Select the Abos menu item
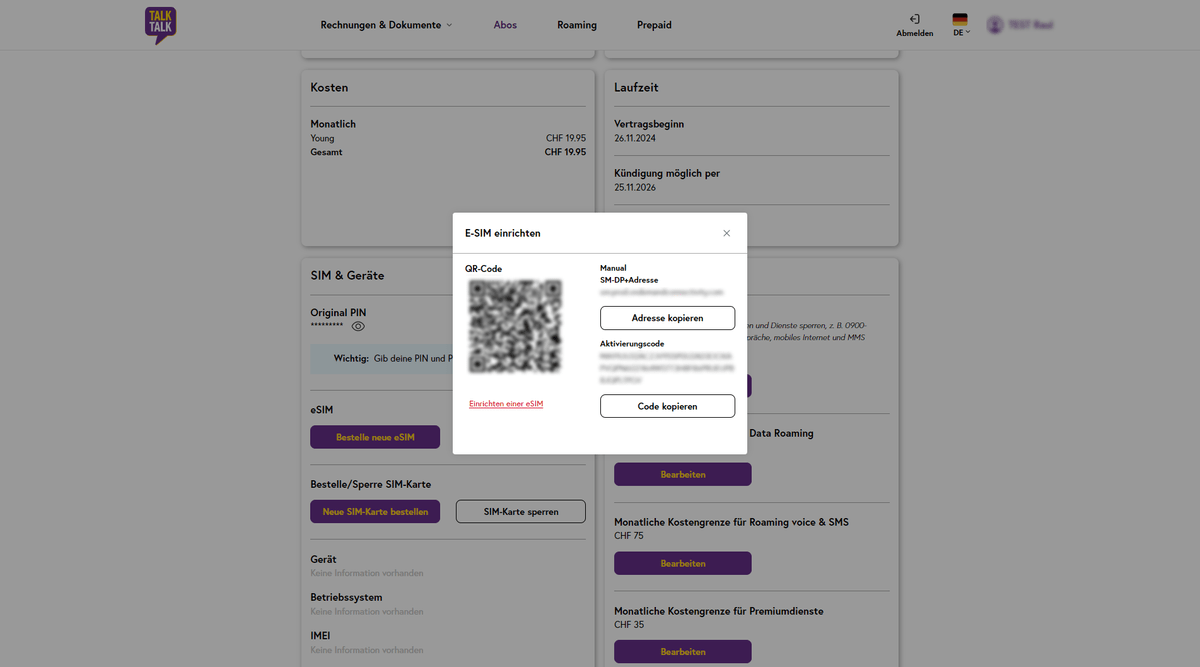This screenshot has width=1200, height=667. tap(505, 24)
